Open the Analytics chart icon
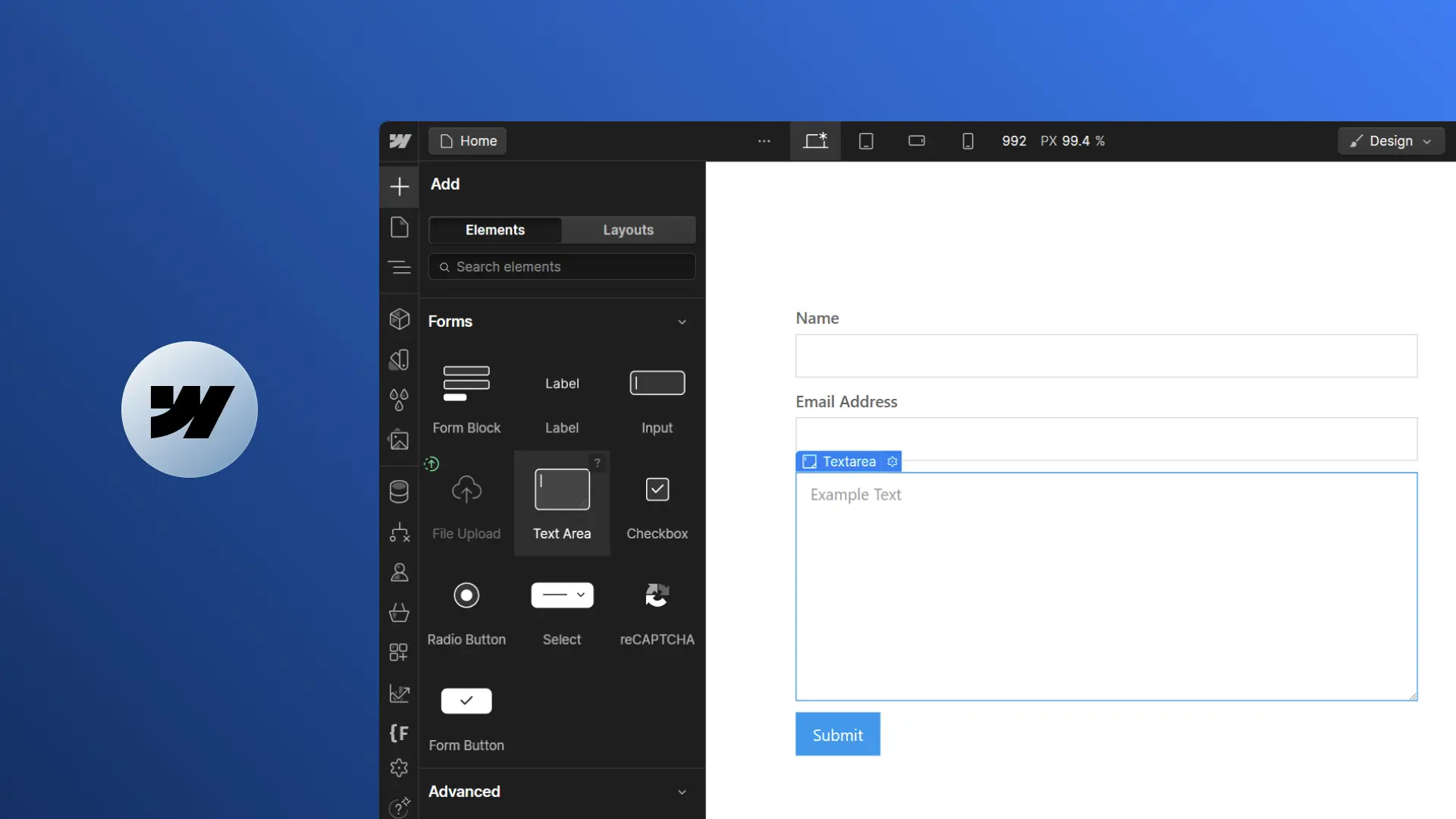Viewport: 1456px width, 819px height. [x=400, y=693]
